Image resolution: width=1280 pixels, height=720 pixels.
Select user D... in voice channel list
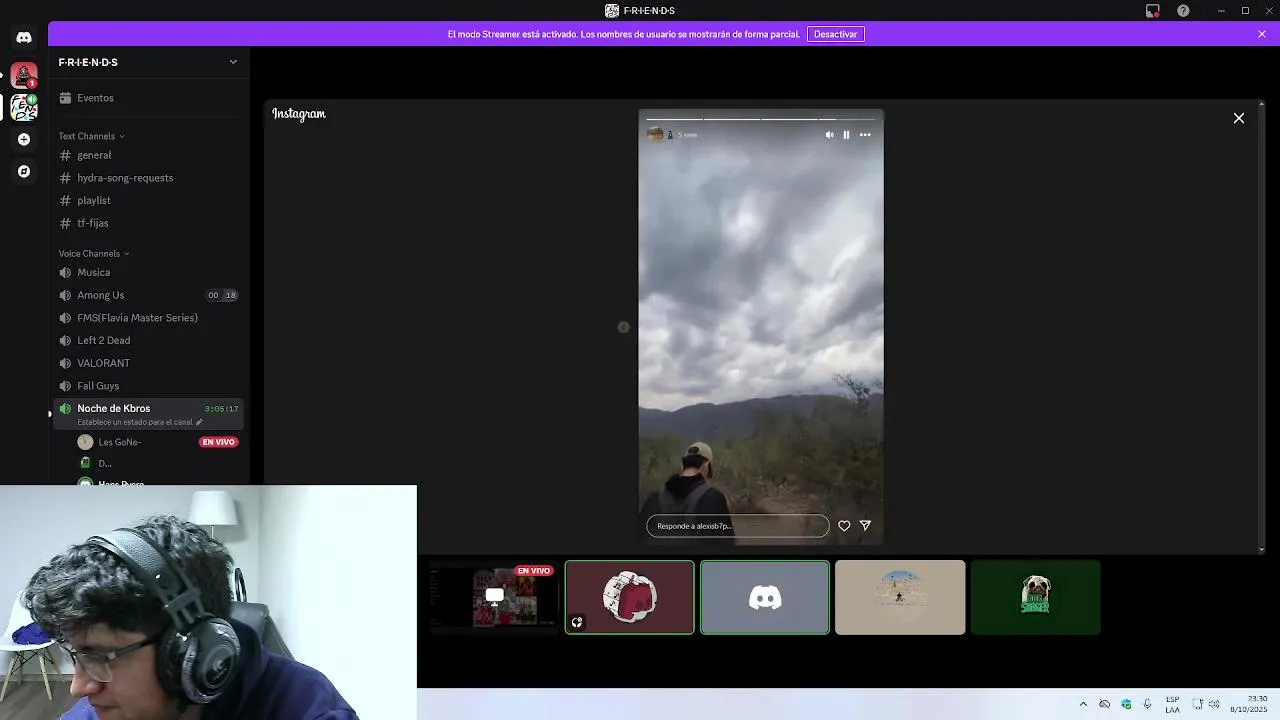point(104,463)
